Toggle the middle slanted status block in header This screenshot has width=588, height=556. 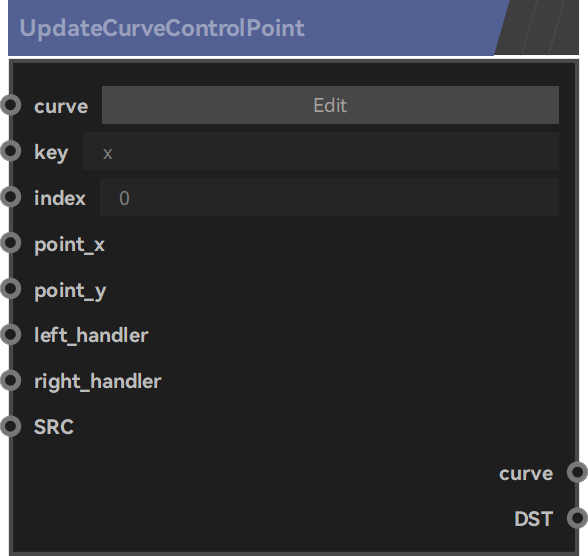click(543, 27)
